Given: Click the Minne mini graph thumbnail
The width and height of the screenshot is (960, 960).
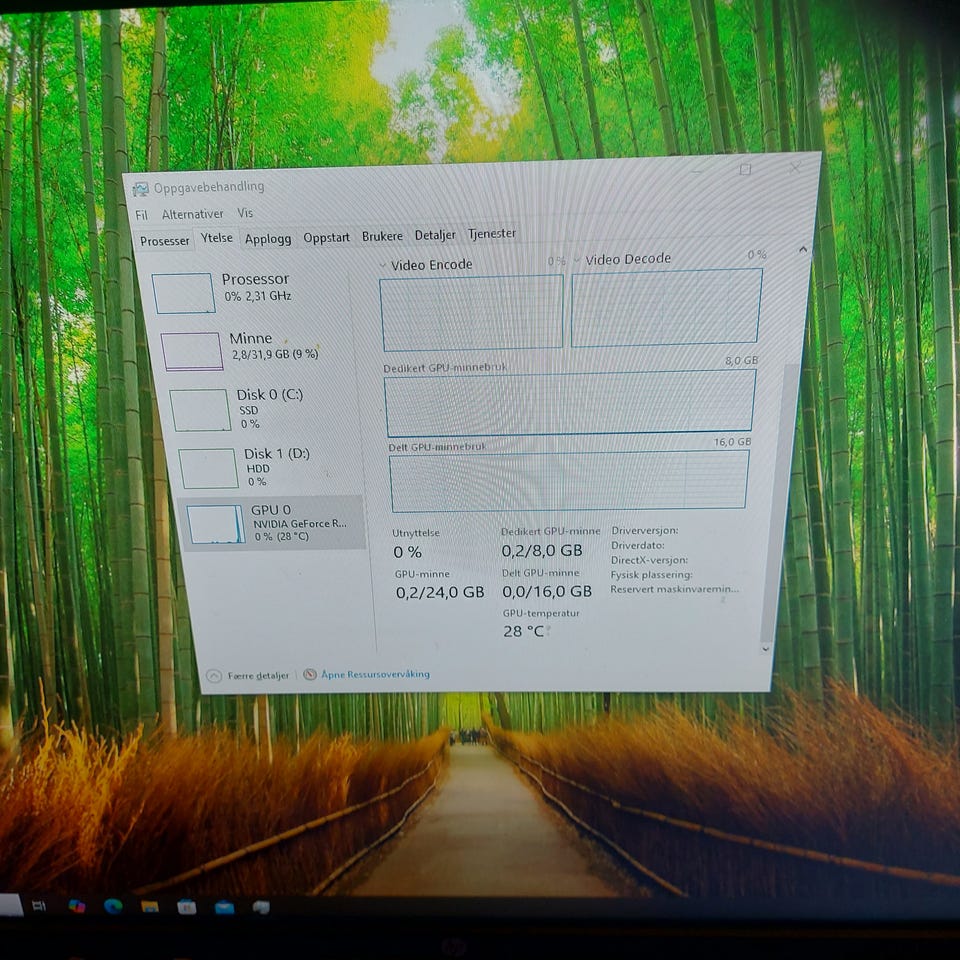Looking at the screenshot, I should pos(192,351).
